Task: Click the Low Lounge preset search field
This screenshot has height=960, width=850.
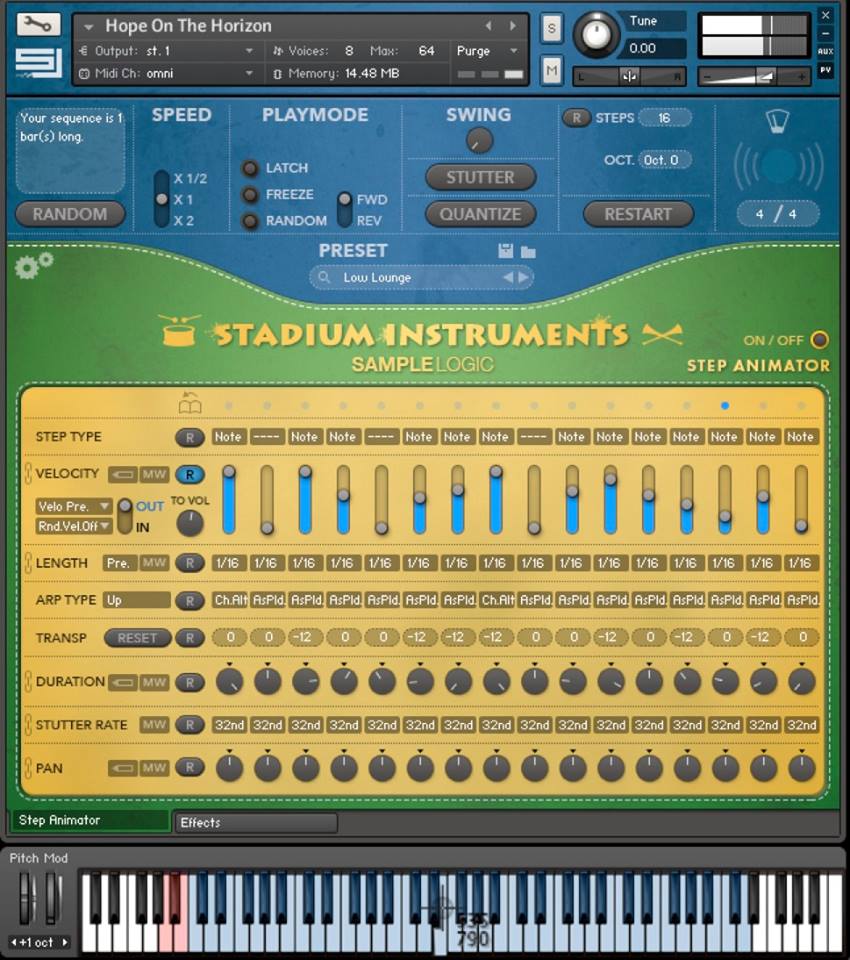Action: tap(410, 277)
